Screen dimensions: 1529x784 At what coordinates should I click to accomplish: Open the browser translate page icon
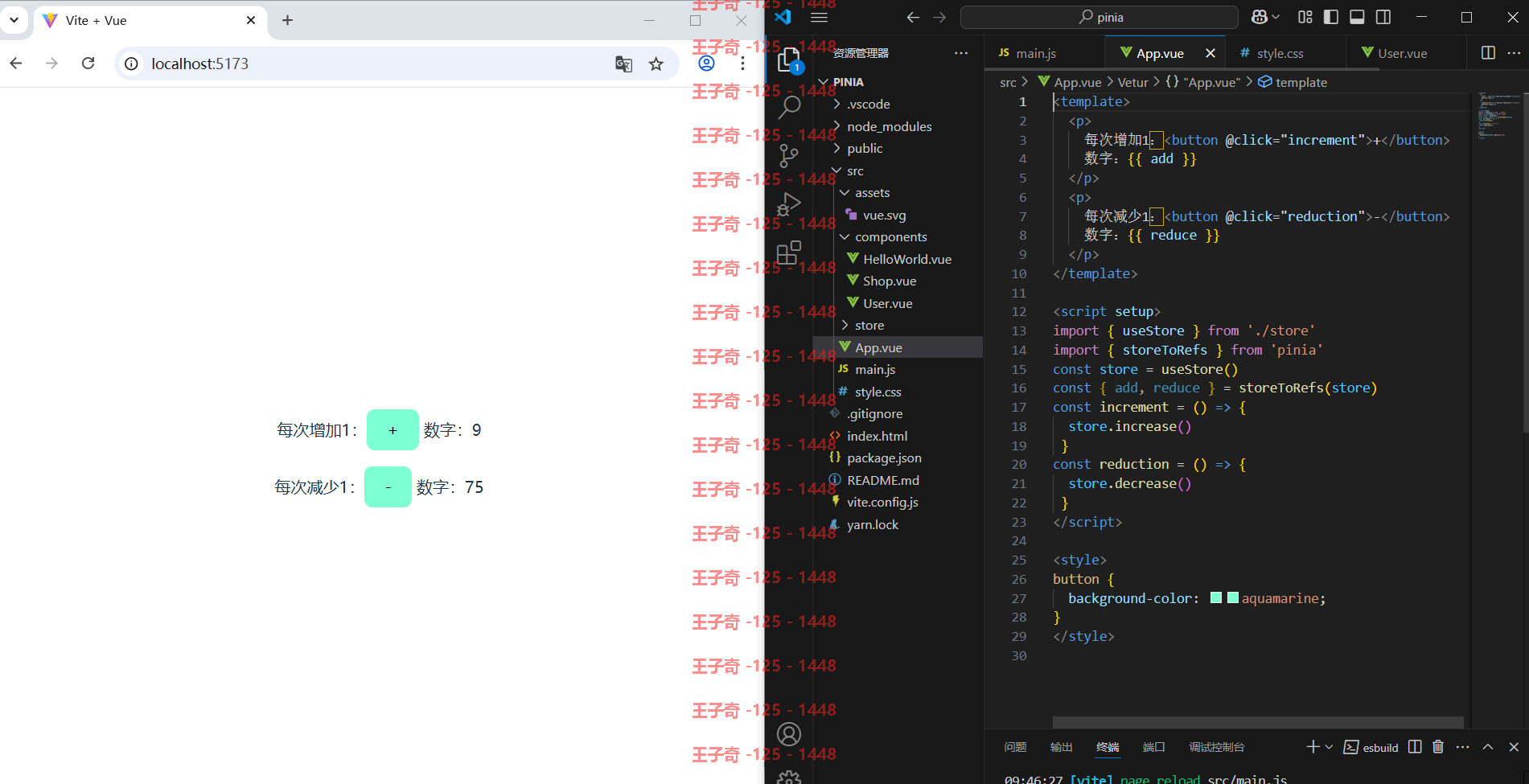[623, 64]
